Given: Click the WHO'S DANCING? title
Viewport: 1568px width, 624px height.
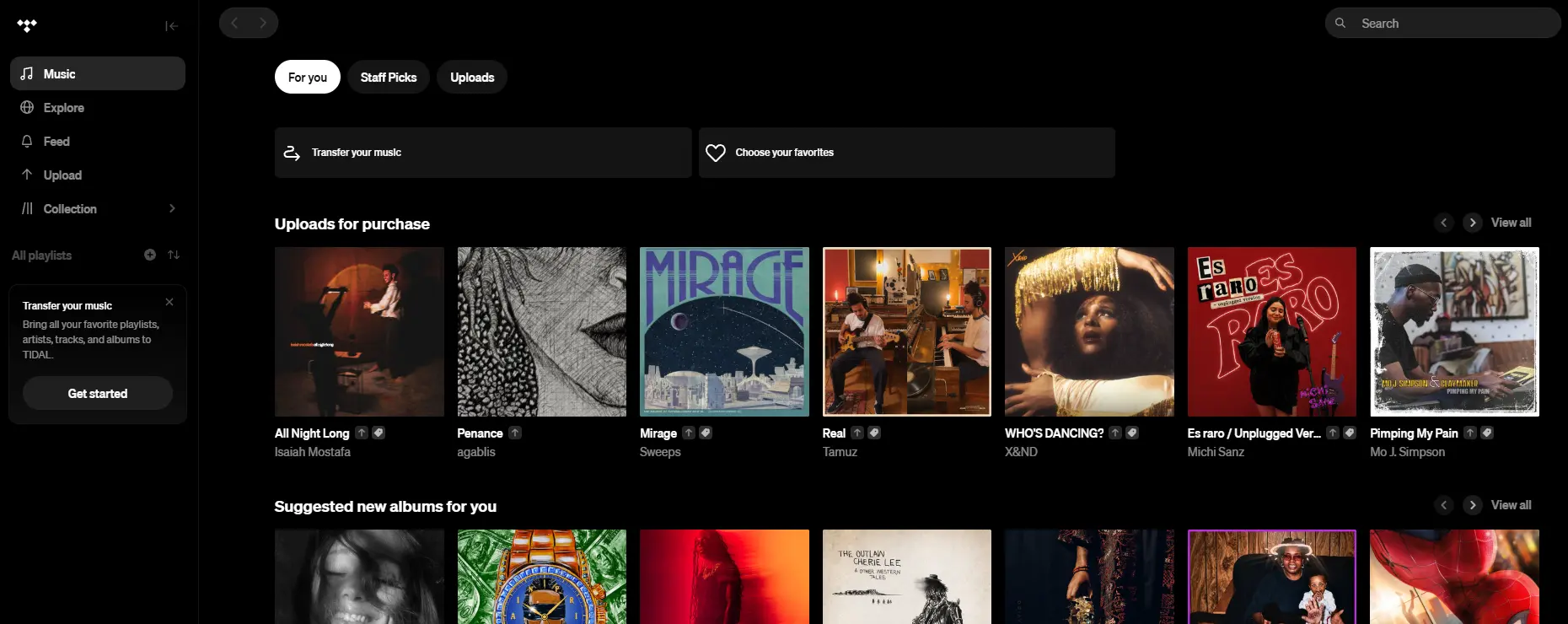Looking at the screenshot, I should 1054,433.
